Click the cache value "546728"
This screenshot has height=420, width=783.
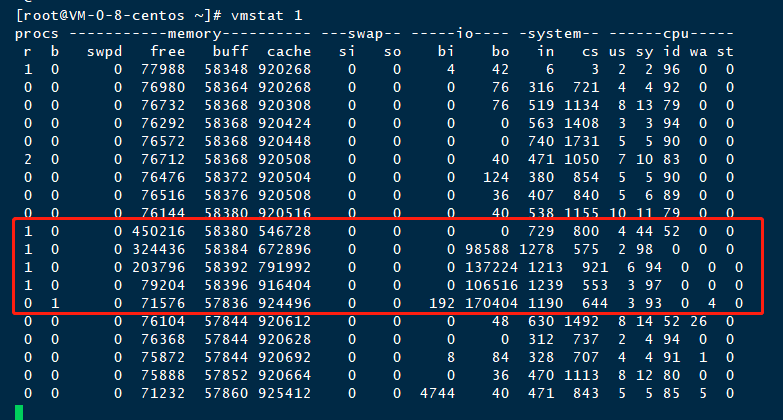coord(285,231)
